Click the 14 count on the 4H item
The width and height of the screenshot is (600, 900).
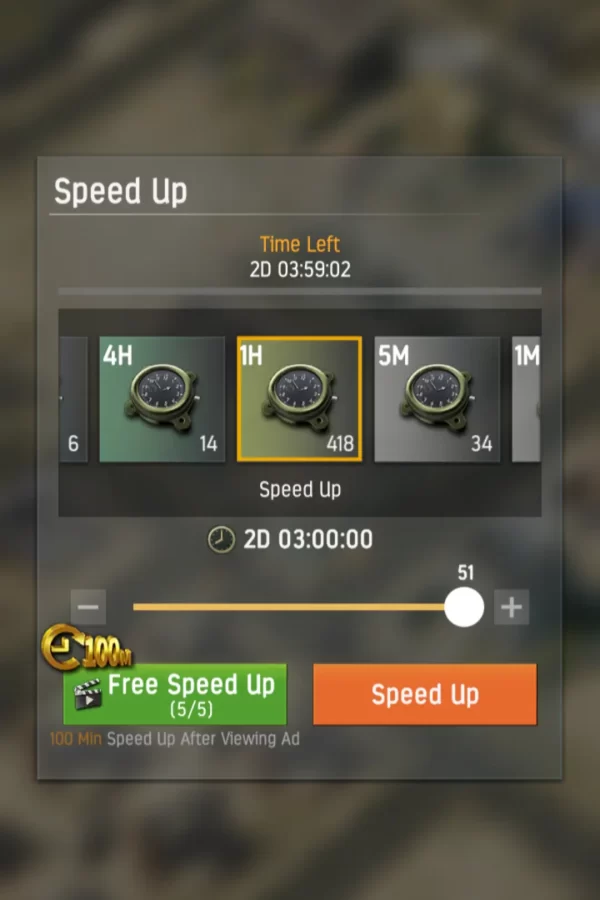[x=208, y=444]
